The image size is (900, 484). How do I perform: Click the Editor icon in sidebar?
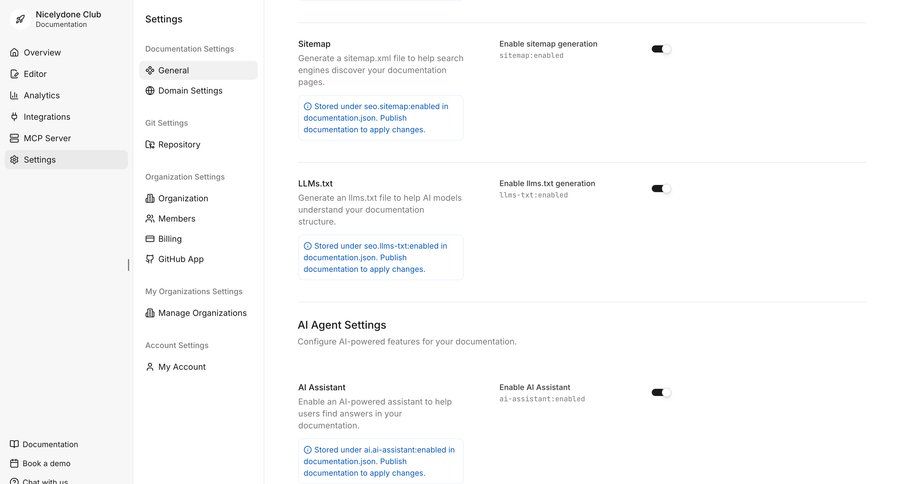[14, 74]
